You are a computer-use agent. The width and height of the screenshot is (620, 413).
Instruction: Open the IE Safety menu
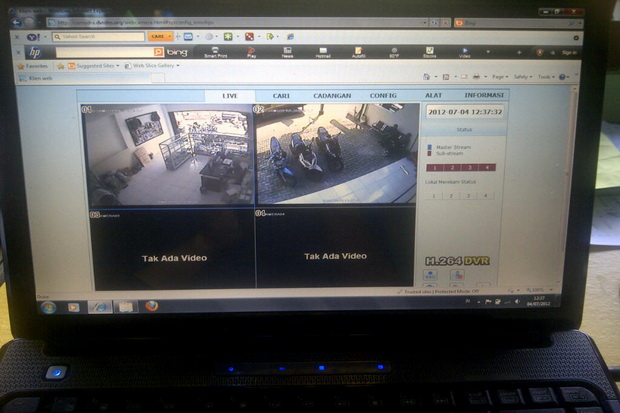(523, 77)
